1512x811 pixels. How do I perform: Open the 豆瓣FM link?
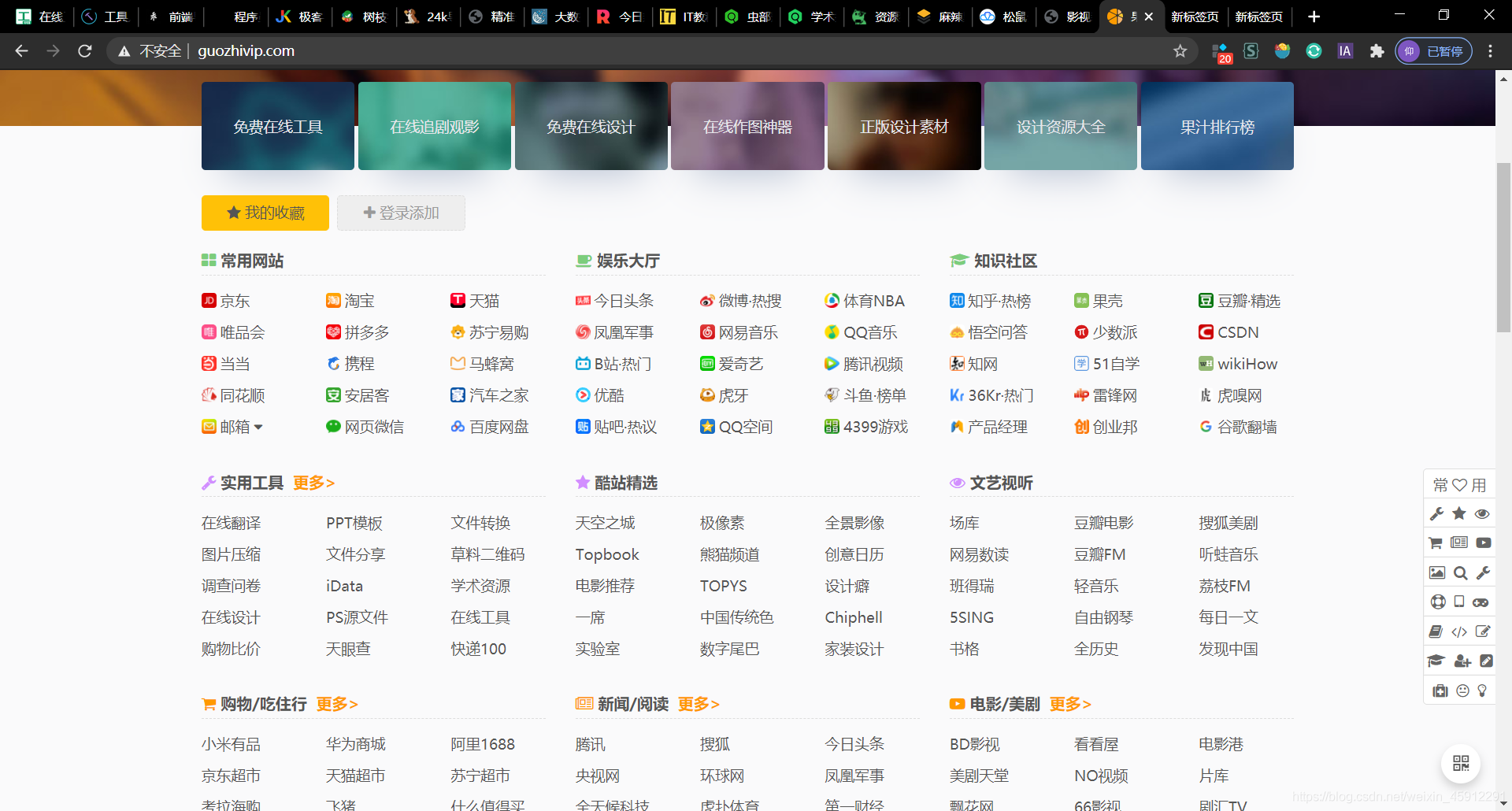1100,554
